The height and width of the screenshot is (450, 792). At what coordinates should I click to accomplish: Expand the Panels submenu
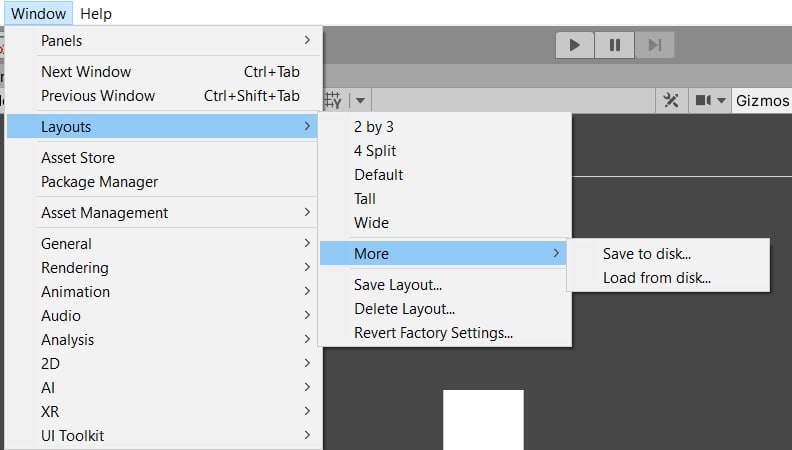(164, 40)
